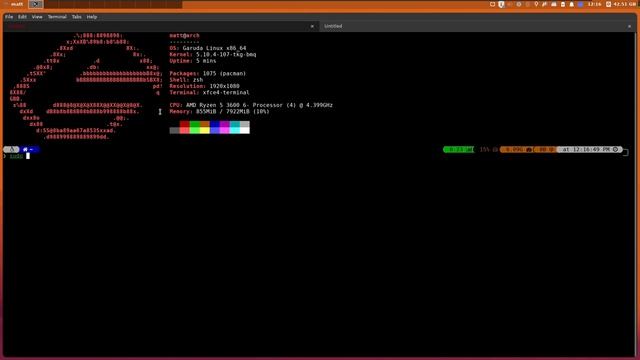Open the View menu
The image size is (640, 360).
pos(37,17)
